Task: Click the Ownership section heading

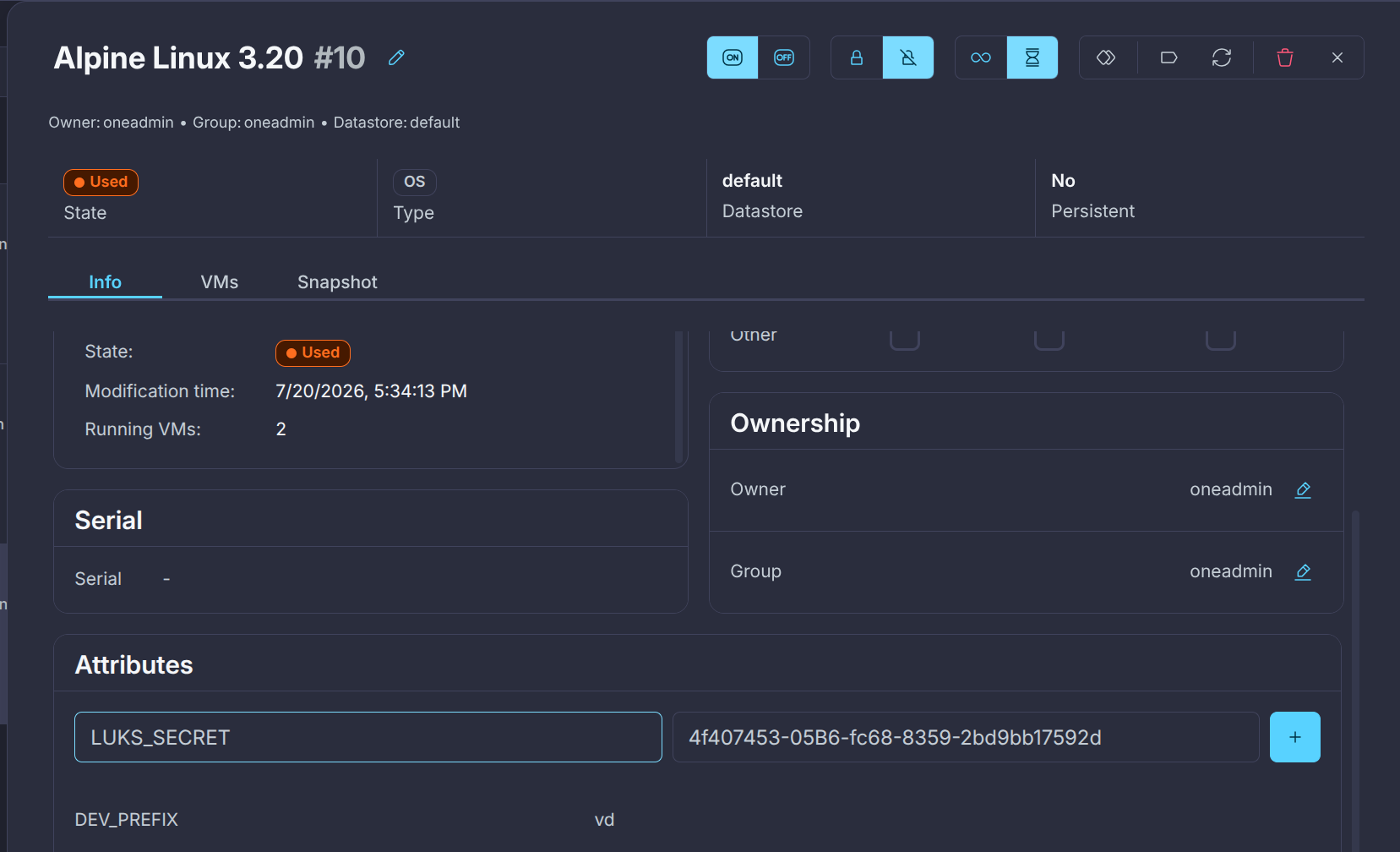Action: (795, 423)
